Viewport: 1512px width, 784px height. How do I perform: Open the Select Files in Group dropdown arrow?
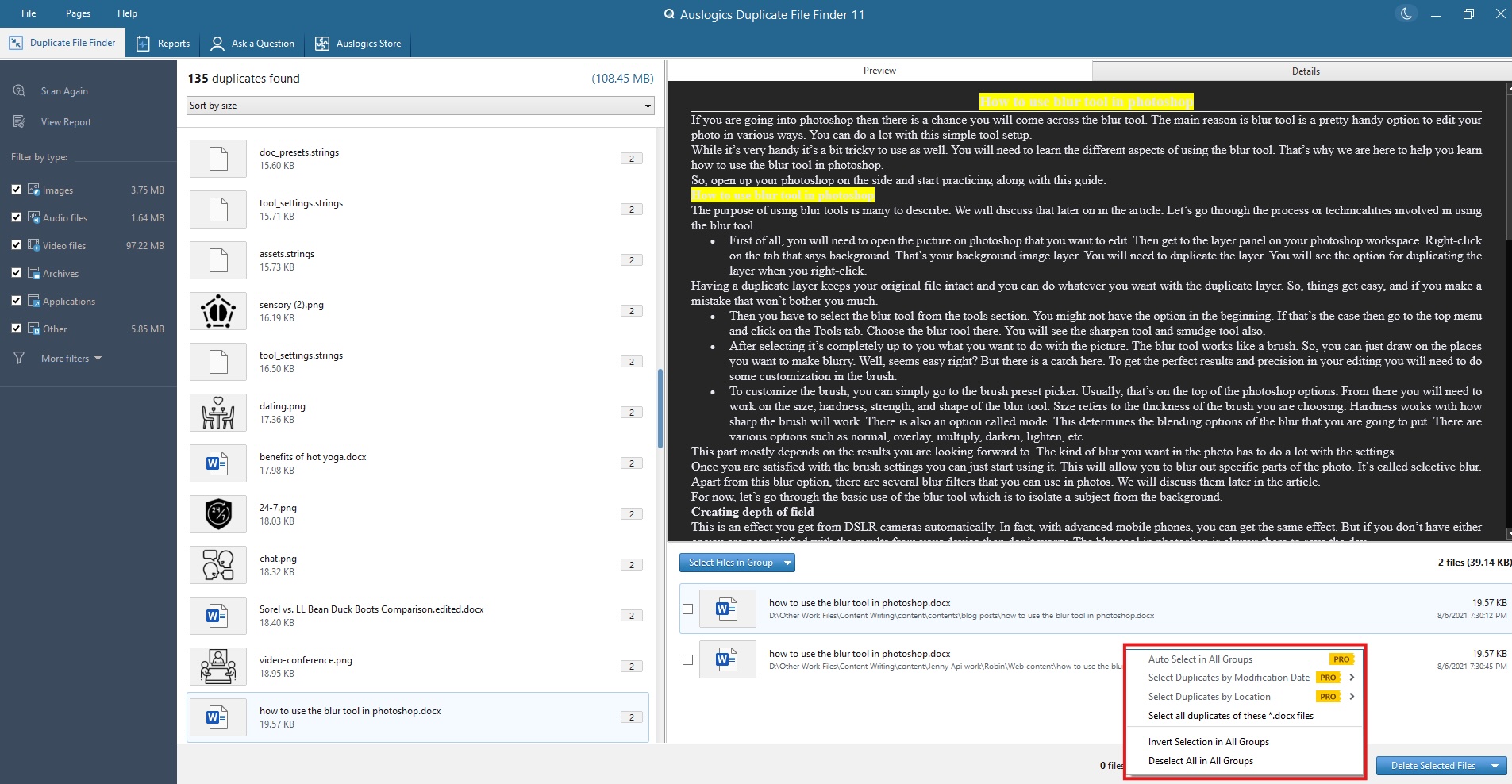pos(787,563)
